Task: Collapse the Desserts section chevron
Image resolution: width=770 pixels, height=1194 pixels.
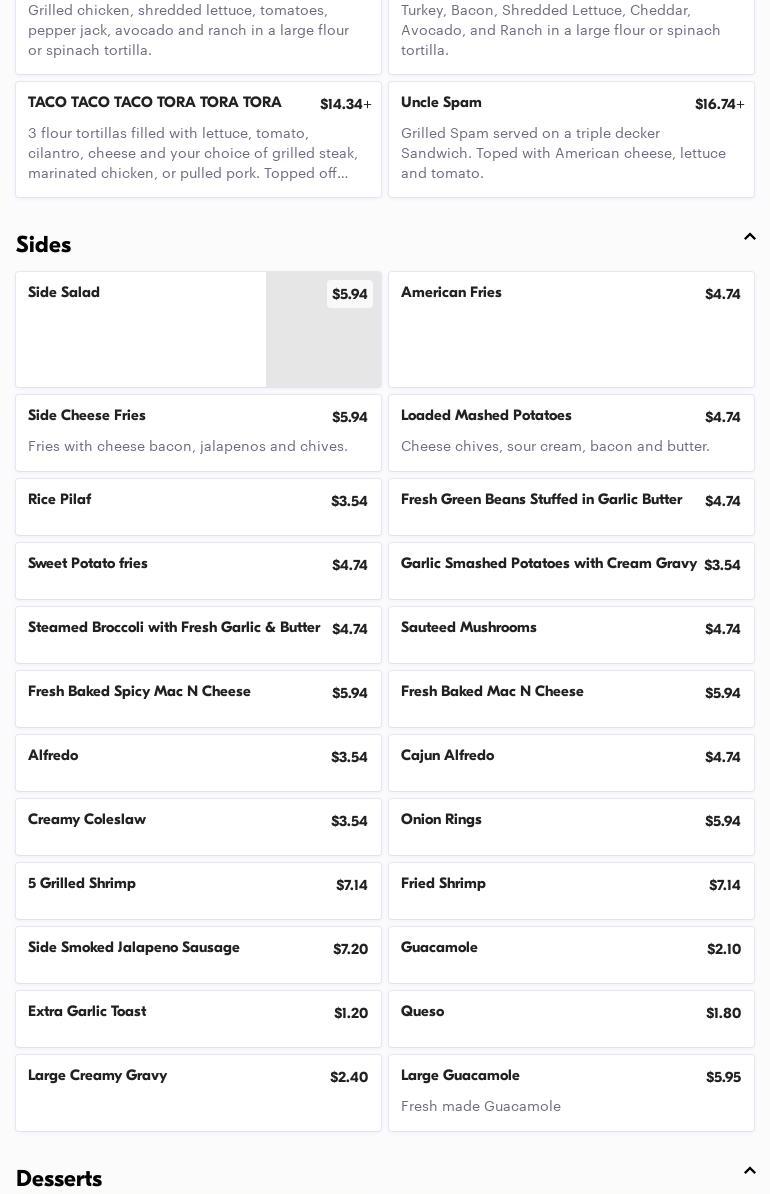Action: click(749, 1171)
